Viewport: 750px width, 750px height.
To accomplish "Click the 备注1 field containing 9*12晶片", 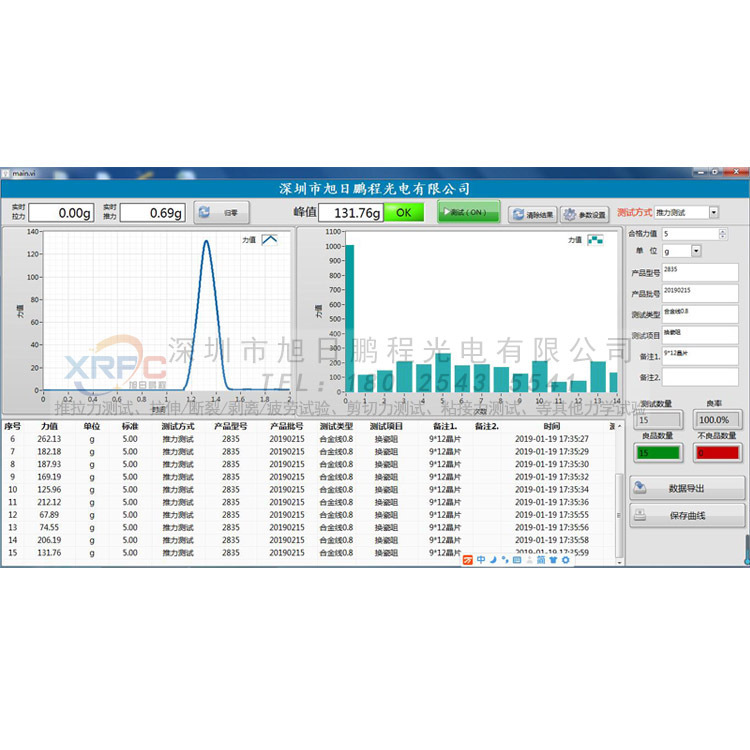I will (700, 356).
